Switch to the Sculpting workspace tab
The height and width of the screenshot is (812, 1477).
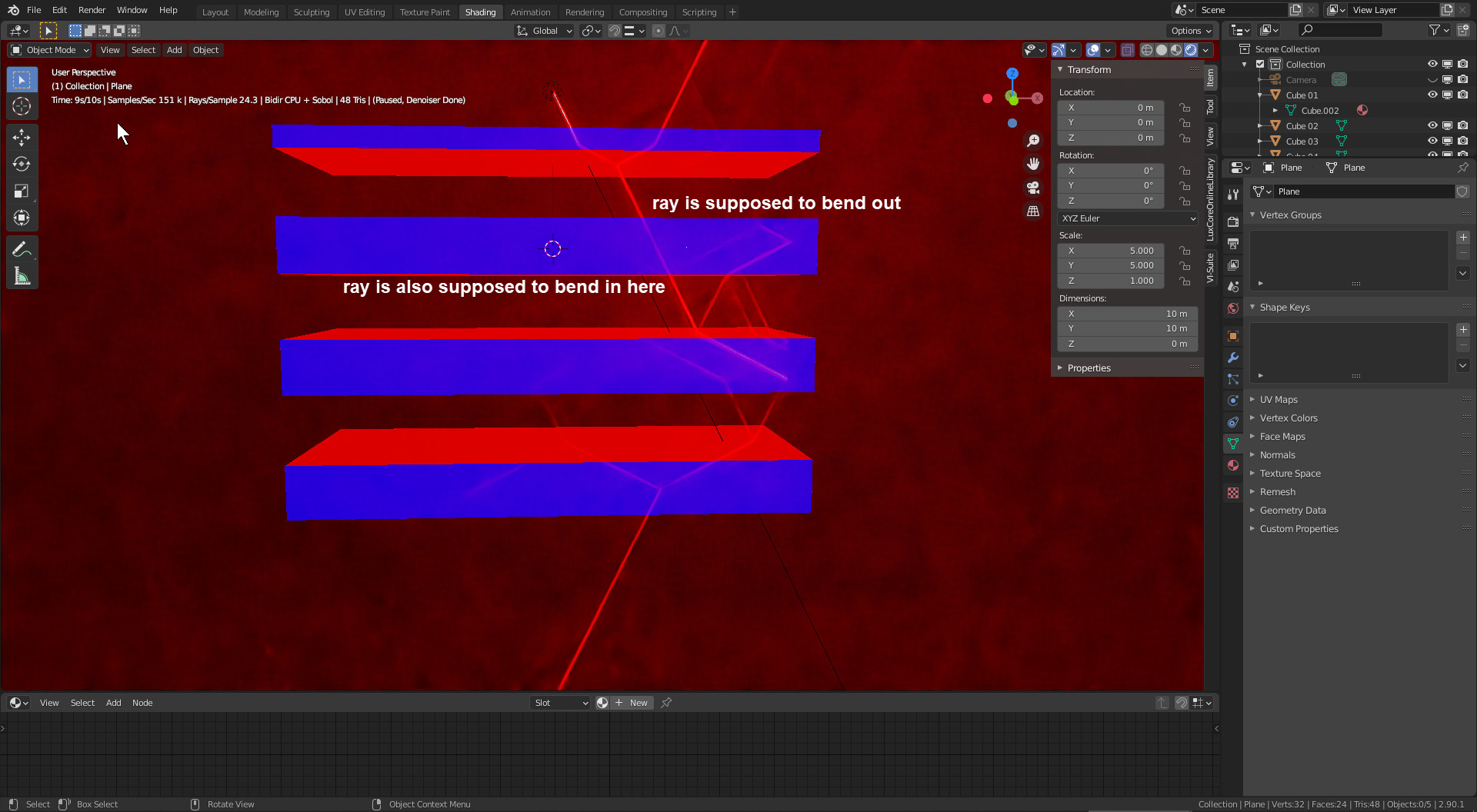[x=311, y=12]
